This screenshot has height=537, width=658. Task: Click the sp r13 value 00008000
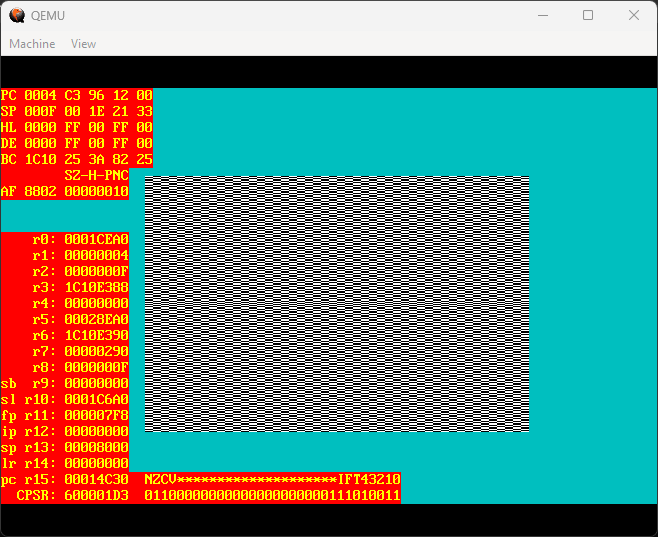coord(96,448)
